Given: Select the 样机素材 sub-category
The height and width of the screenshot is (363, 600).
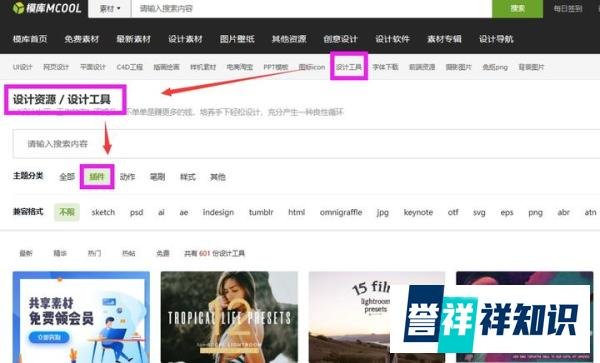Looking at the screenshot, I should point(203,67).
